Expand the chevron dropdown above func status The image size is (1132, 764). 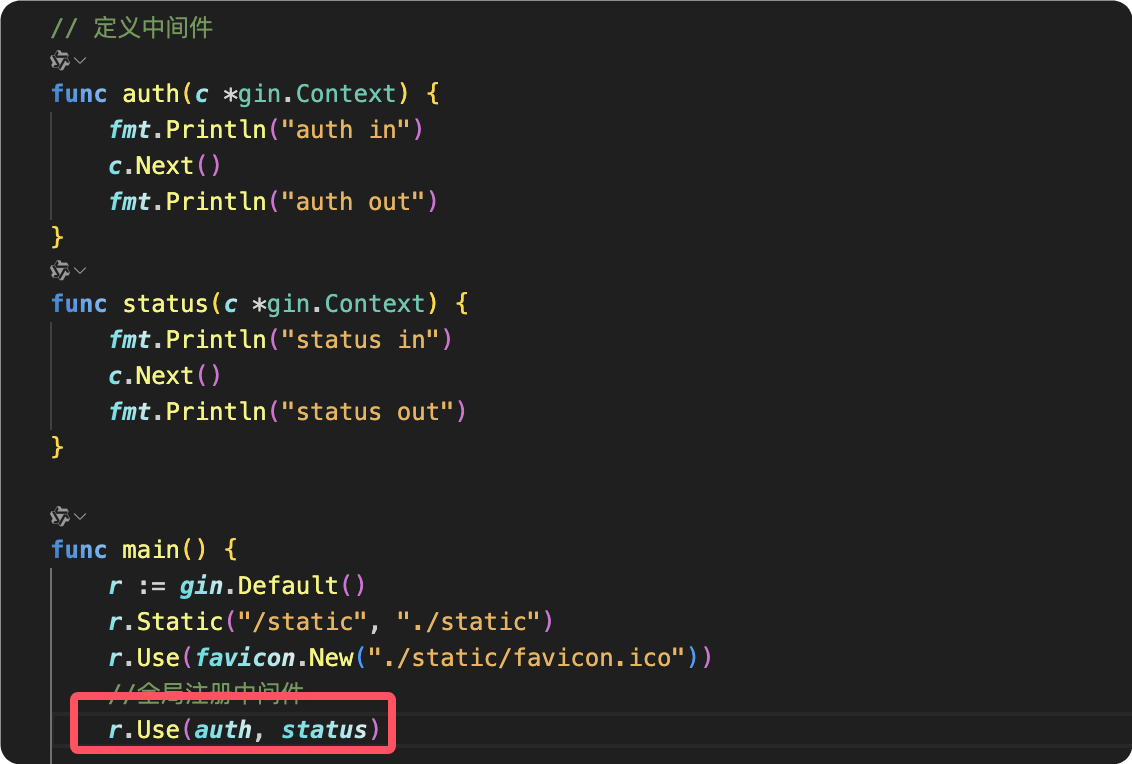(80, 271)
